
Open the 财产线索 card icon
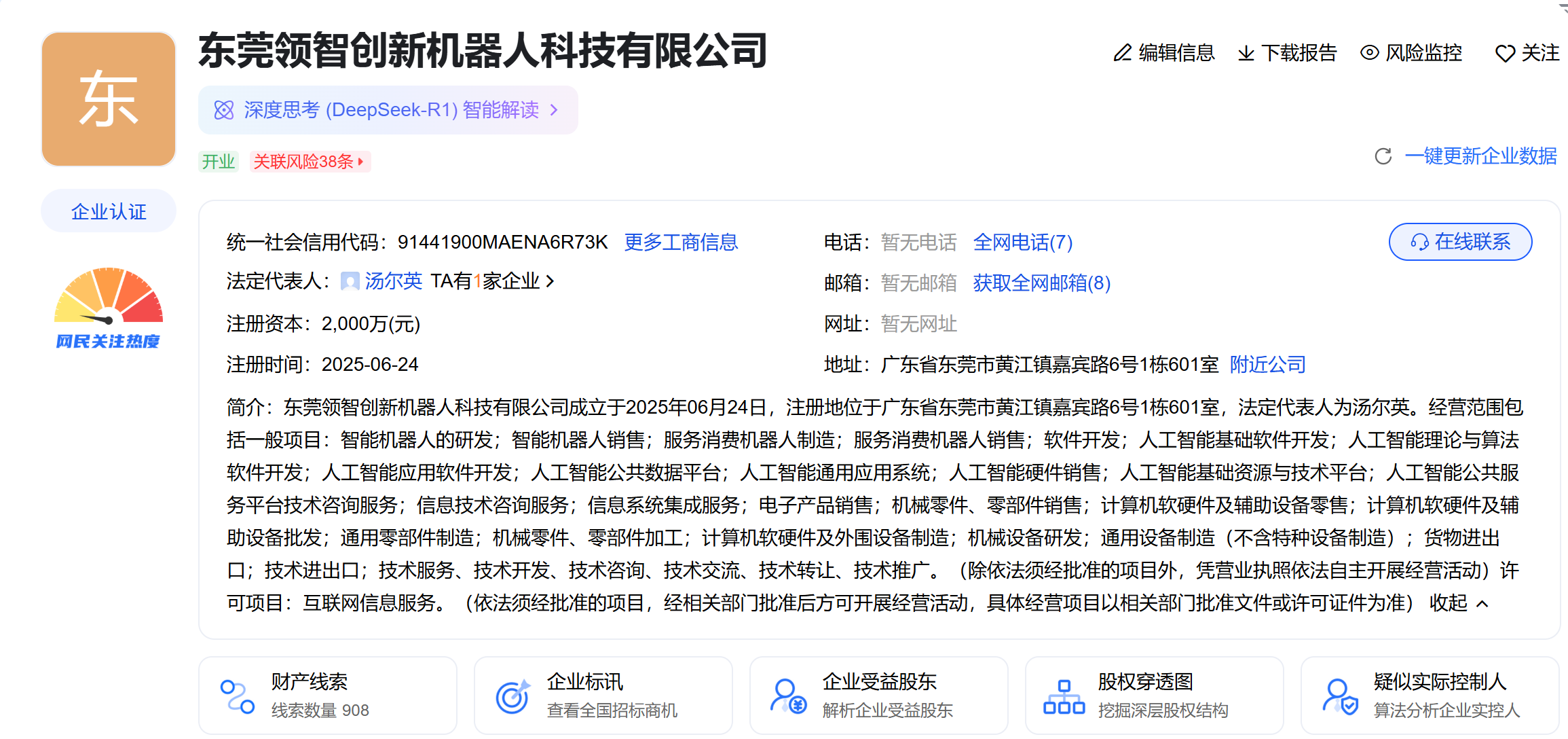(238, 696)
